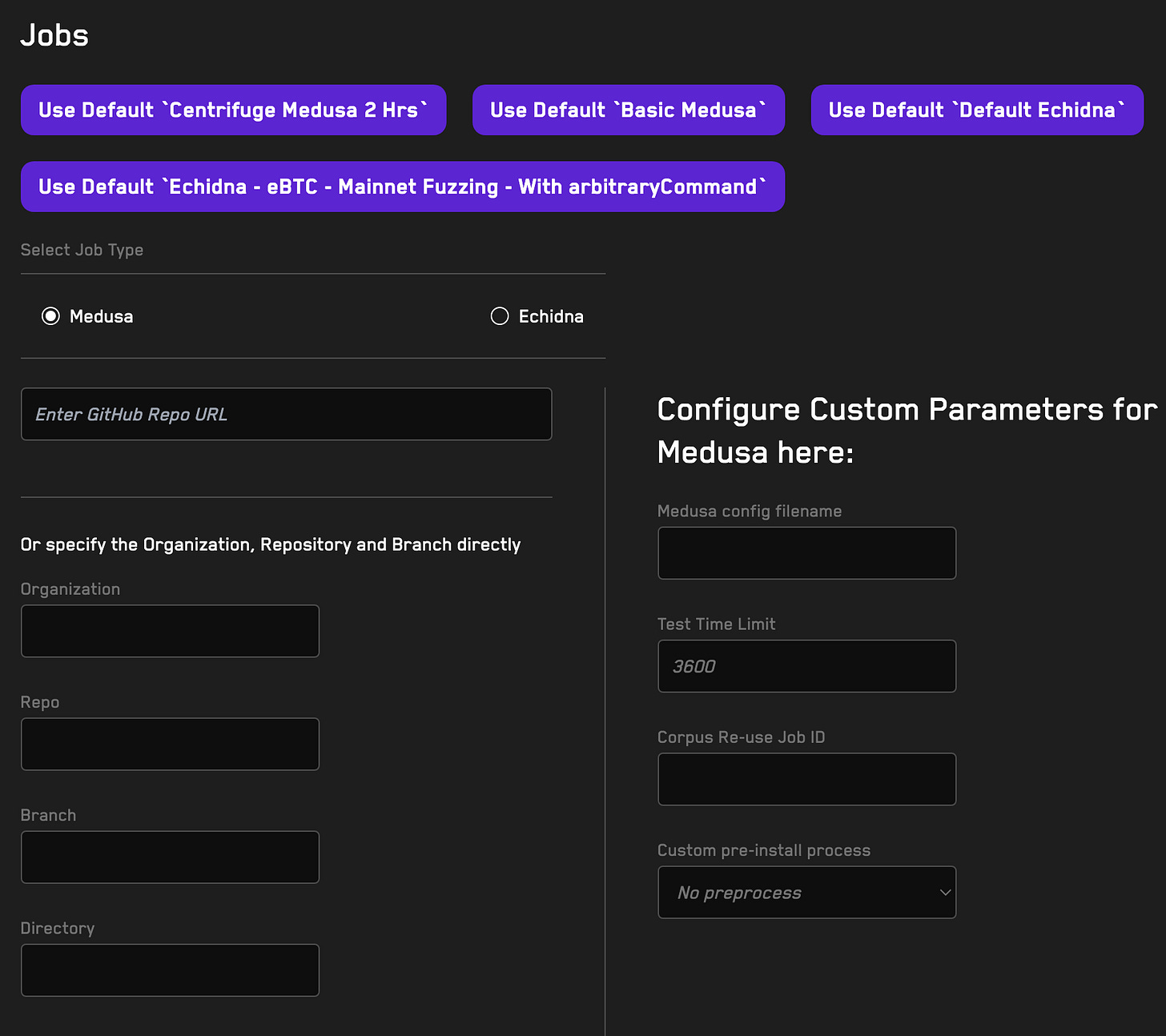Select the Medusa job type radio
The height and width of the screenshot is (1036, 1166).
click(51, 316)
